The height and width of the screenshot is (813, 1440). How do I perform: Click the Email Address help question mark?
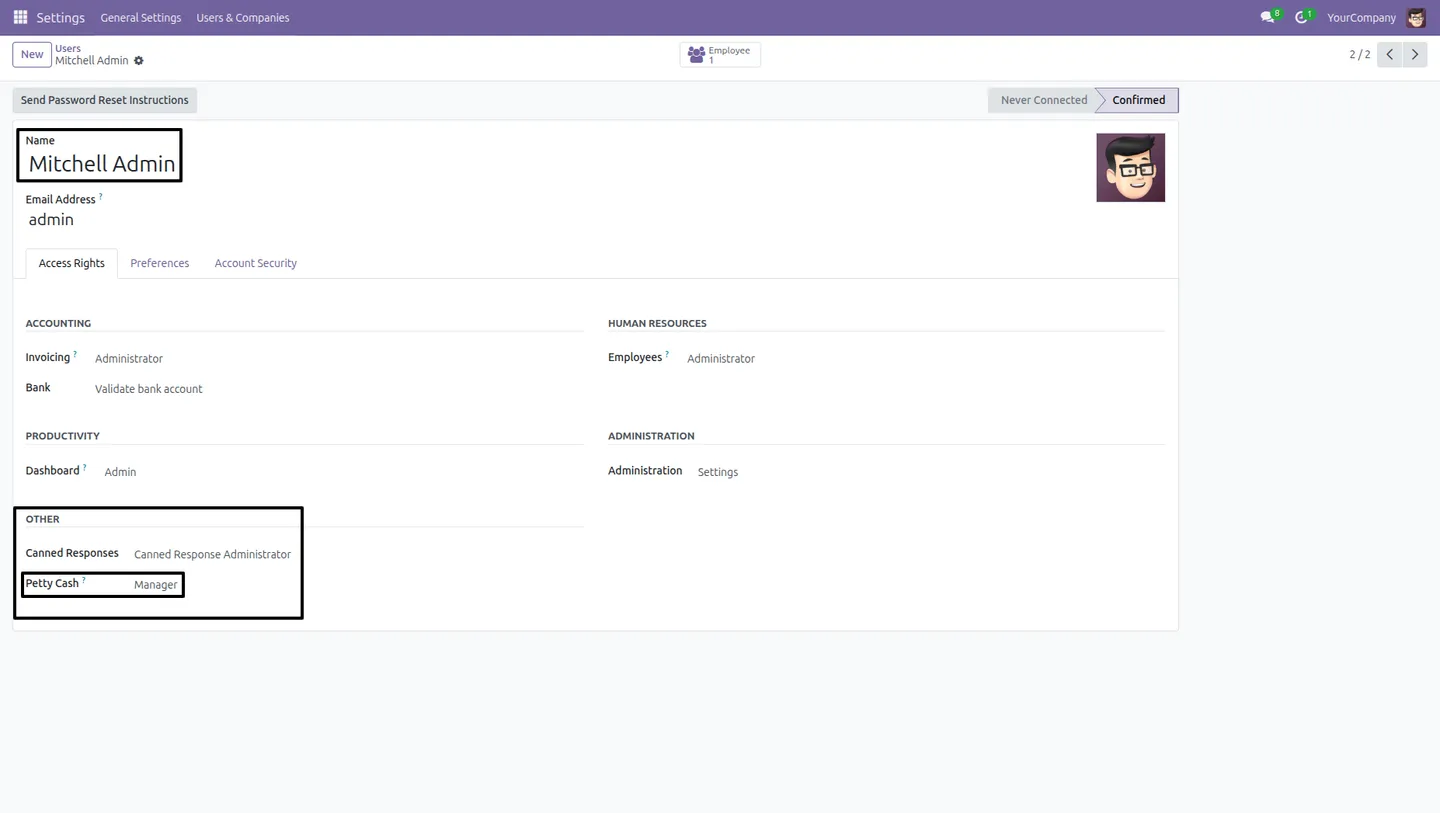tap(100, 196)
